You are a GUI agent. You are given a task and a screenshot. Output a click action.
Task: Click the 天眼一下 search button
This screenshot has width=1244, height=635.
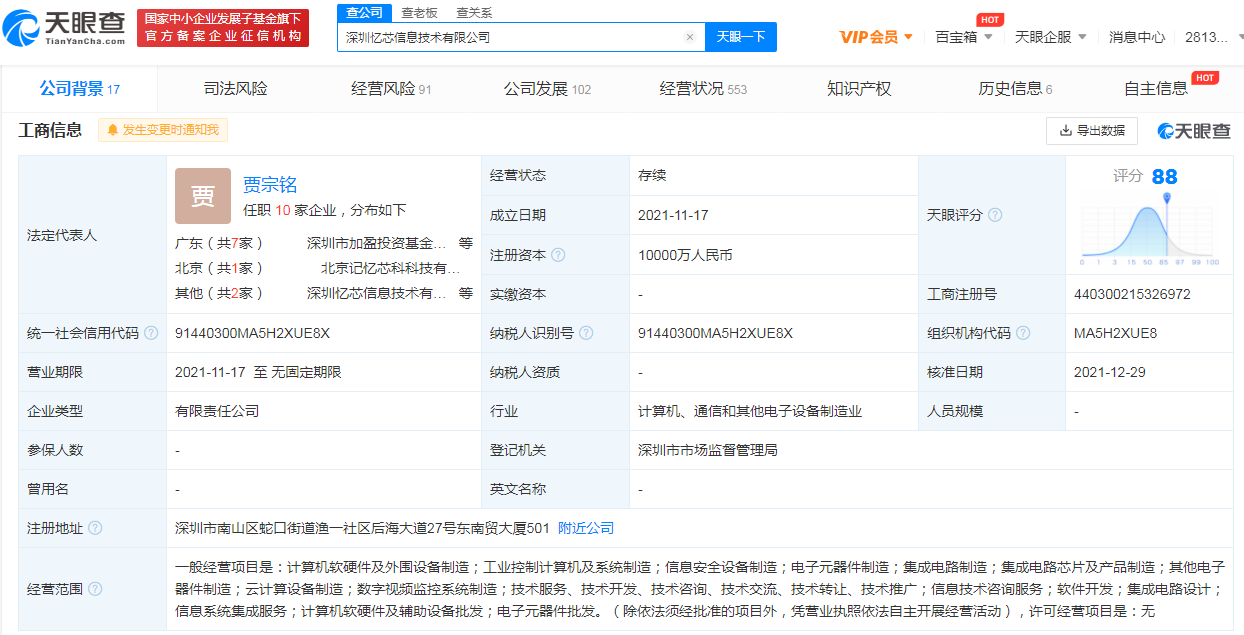click(741, 37)
